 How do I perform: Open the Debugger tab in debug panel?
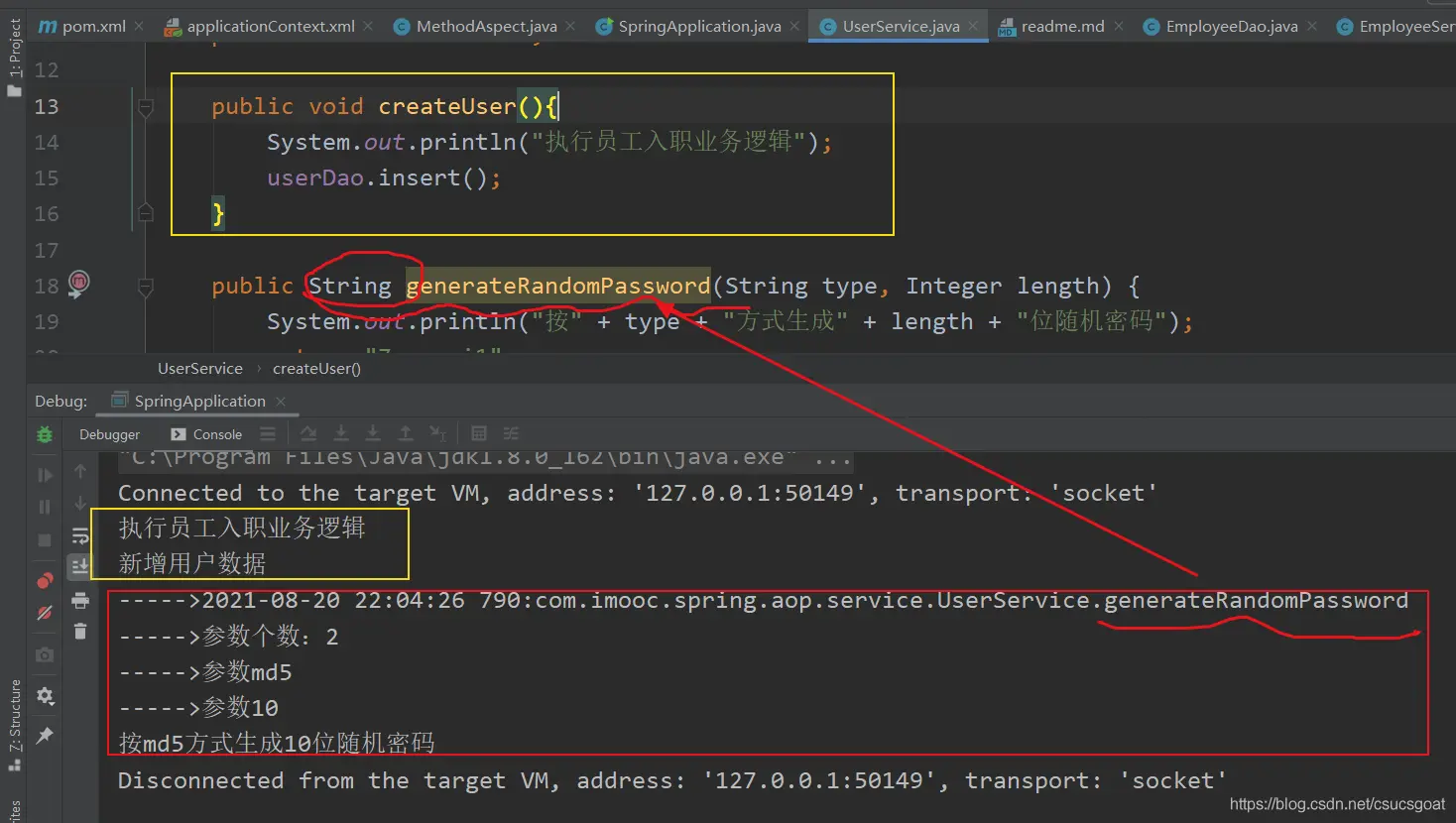coord(109,434)
